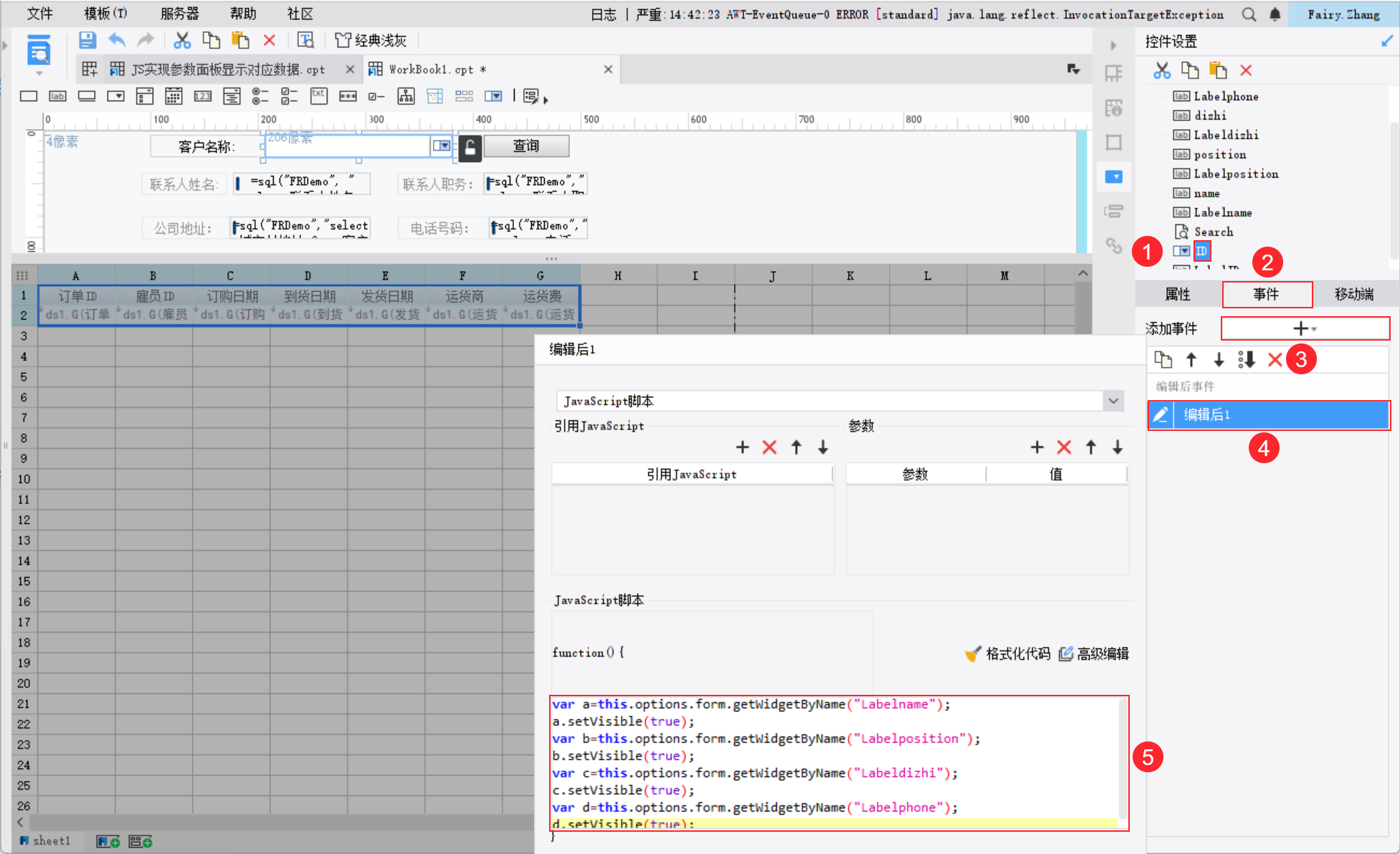Click the sort events icon in event list
The height and width of the screenshot is (854, 1400).
(1247, 360)
